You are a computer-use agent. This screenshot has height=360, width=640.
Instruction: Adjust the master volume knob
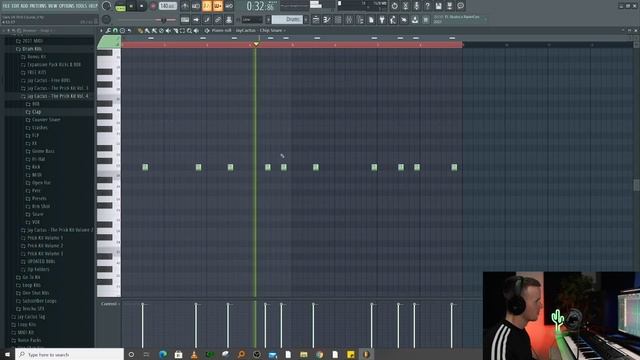tap(107, 6)
